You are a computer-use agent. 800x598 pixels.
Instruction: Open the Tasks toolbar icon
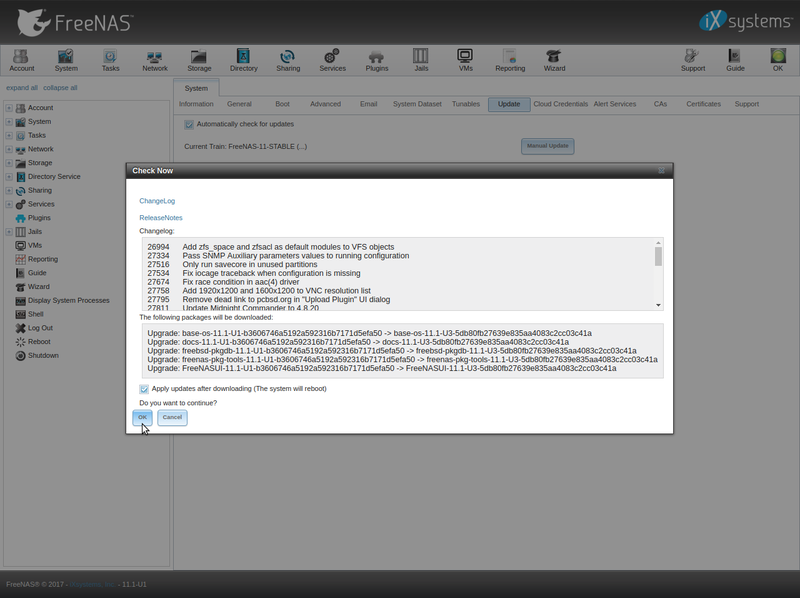click(x=110, y=60)
